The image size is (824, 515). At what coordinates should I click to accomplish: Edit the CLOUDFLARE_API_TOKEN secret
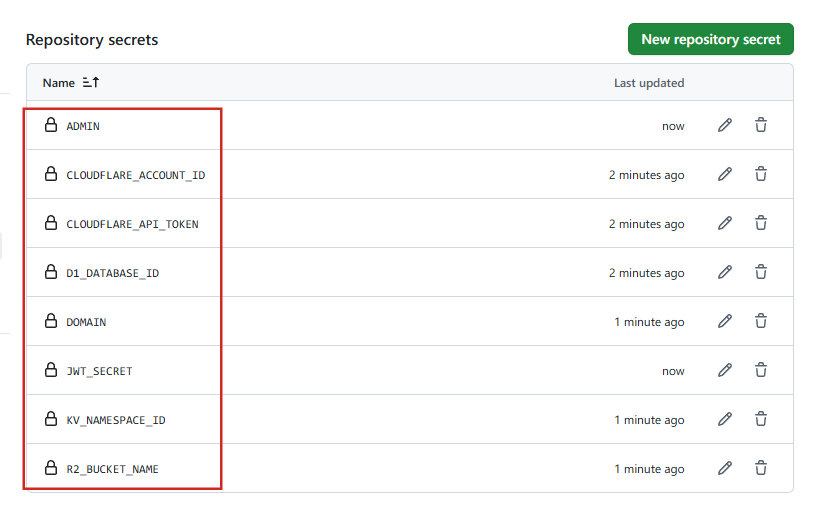click(725, 223)
